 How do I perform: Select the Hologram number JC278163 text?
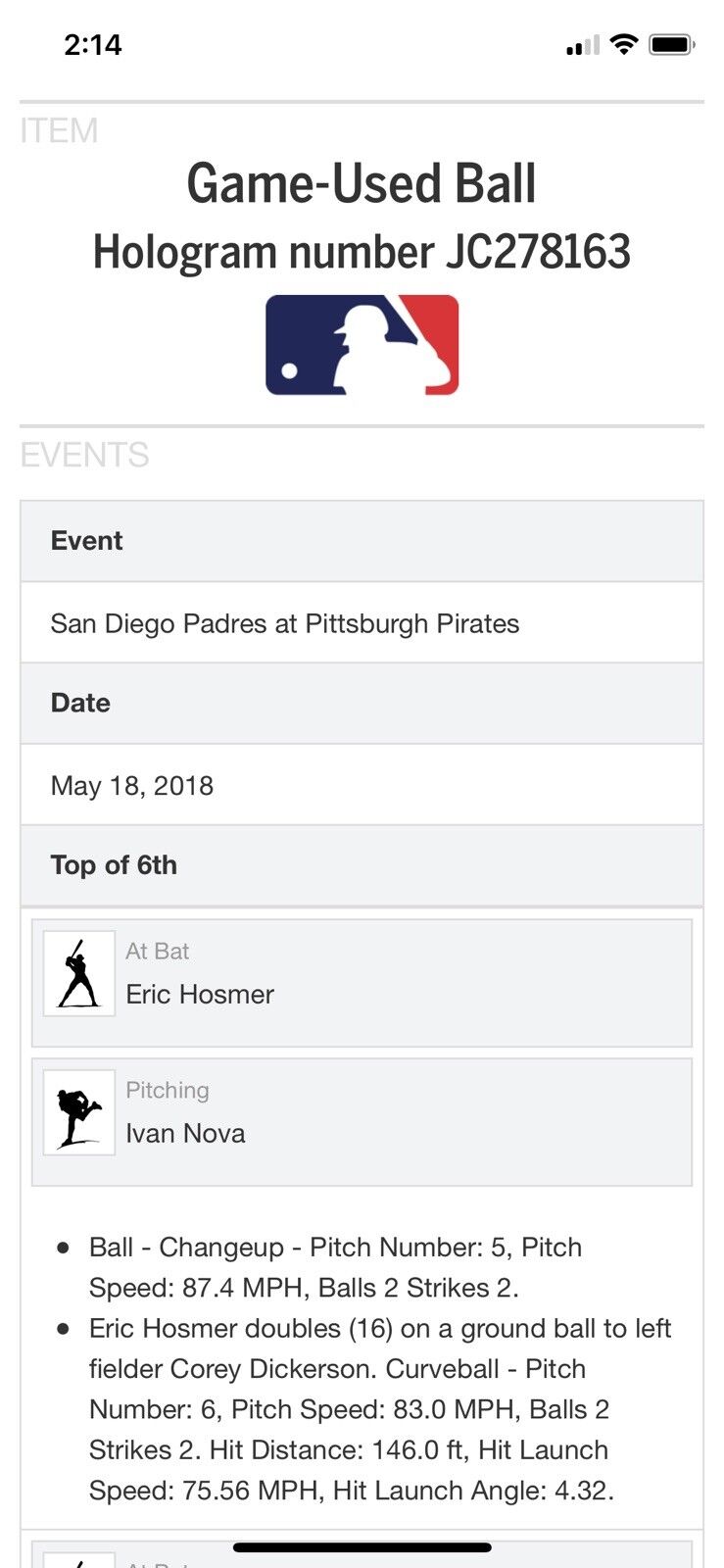(362, 252)
